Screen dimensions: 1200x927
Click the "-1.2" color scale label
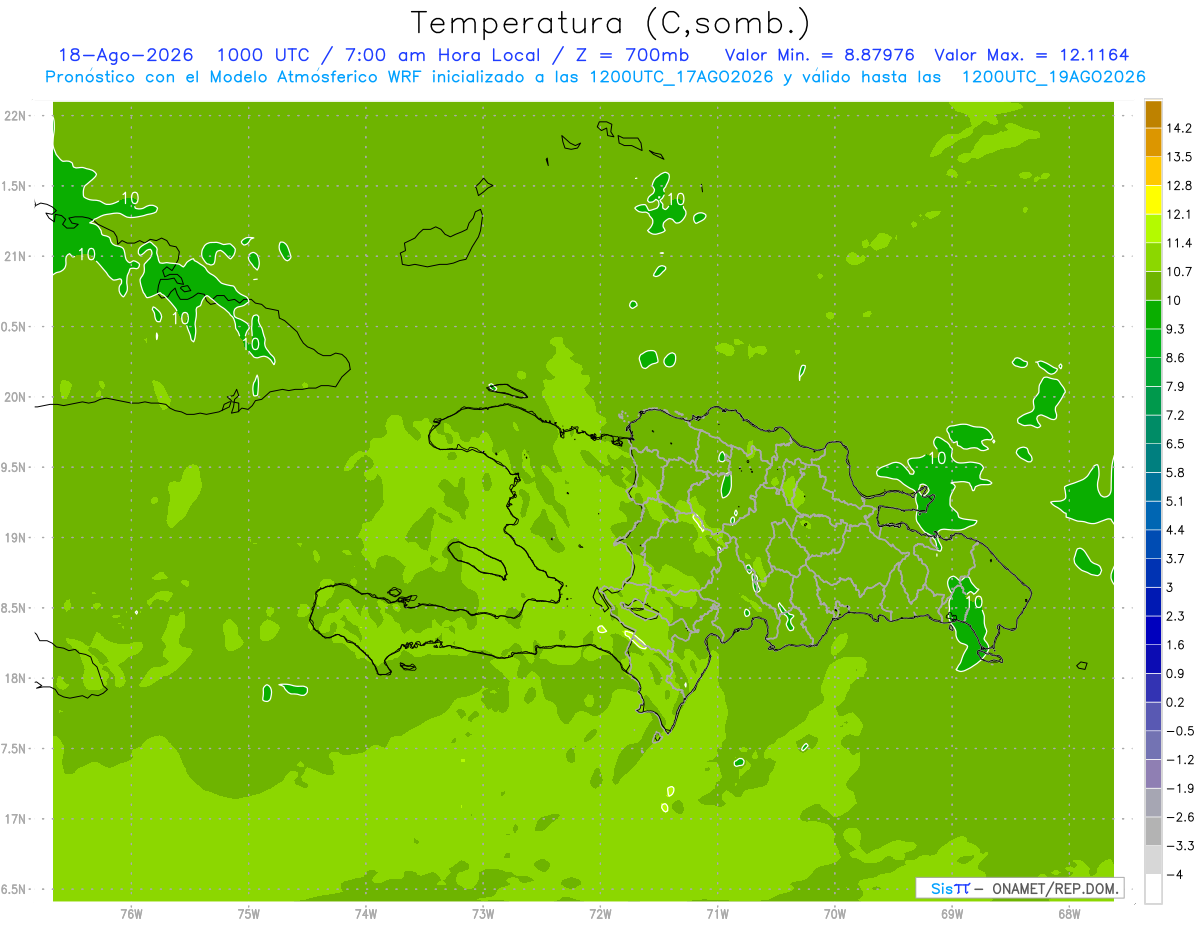pos(1180,760)
